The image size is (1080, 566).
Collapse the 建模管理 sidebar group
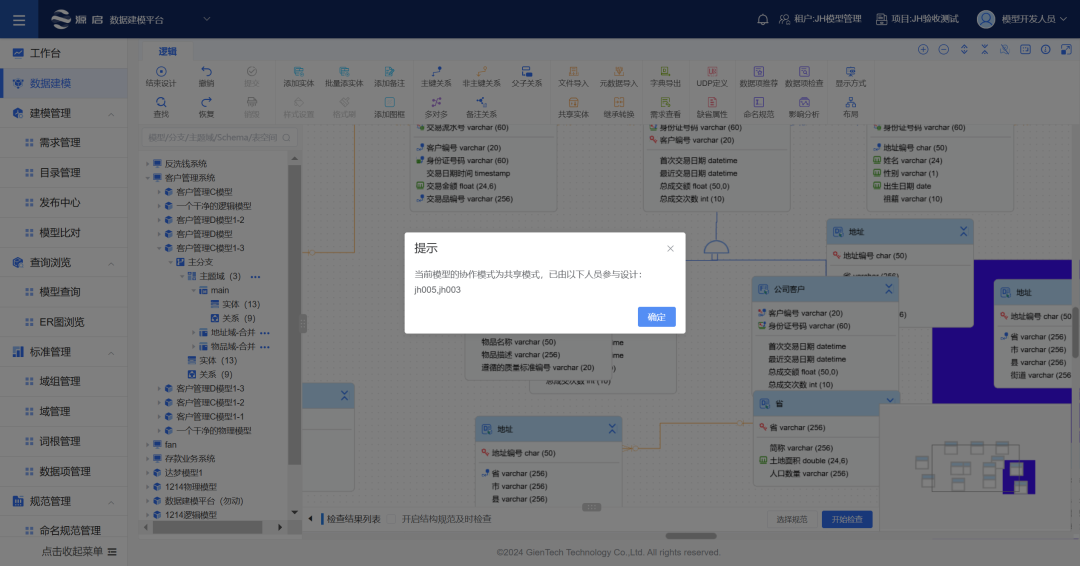pos(111,114)
